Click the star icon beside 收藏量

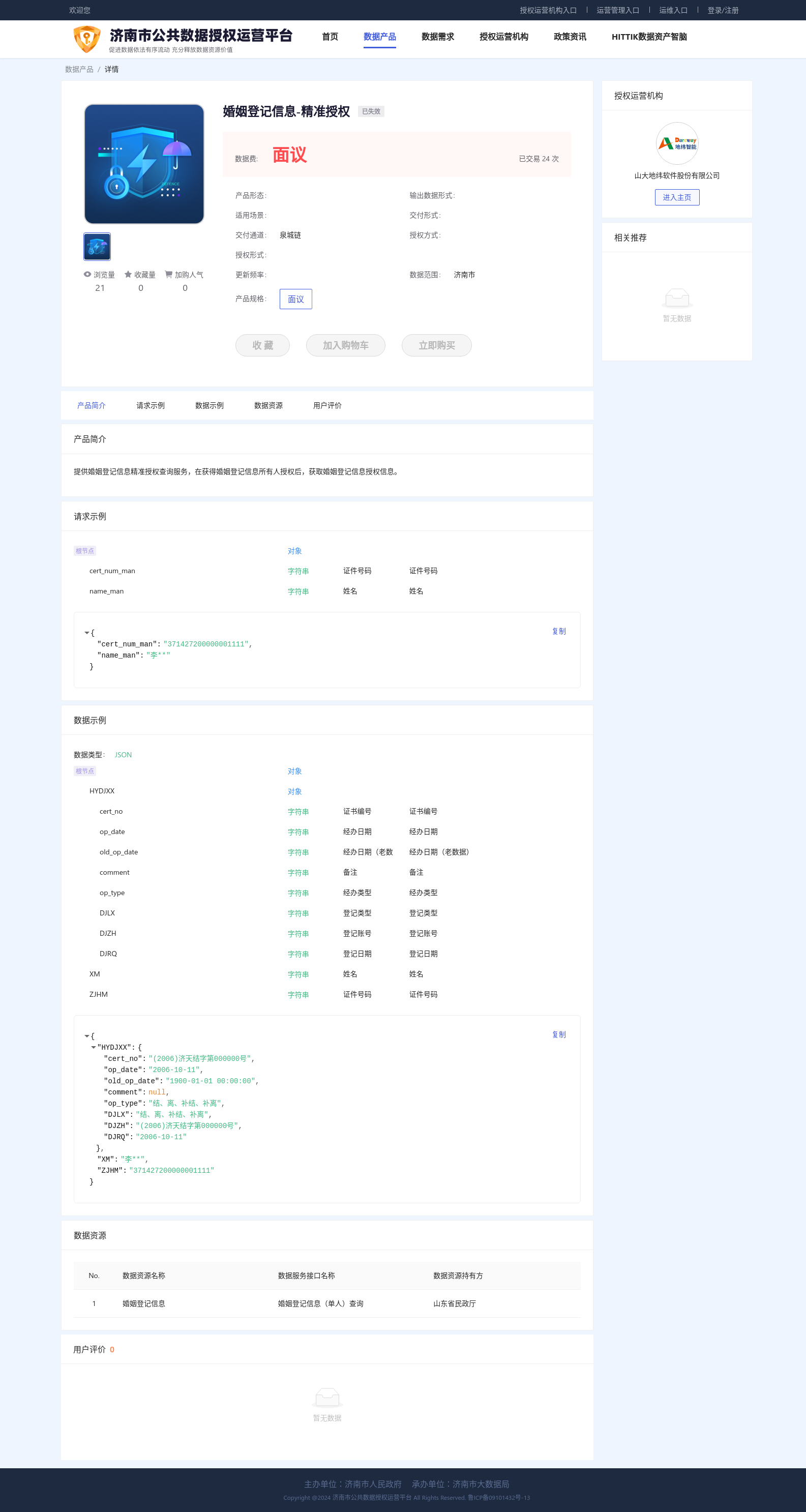[x=128, y=274]
